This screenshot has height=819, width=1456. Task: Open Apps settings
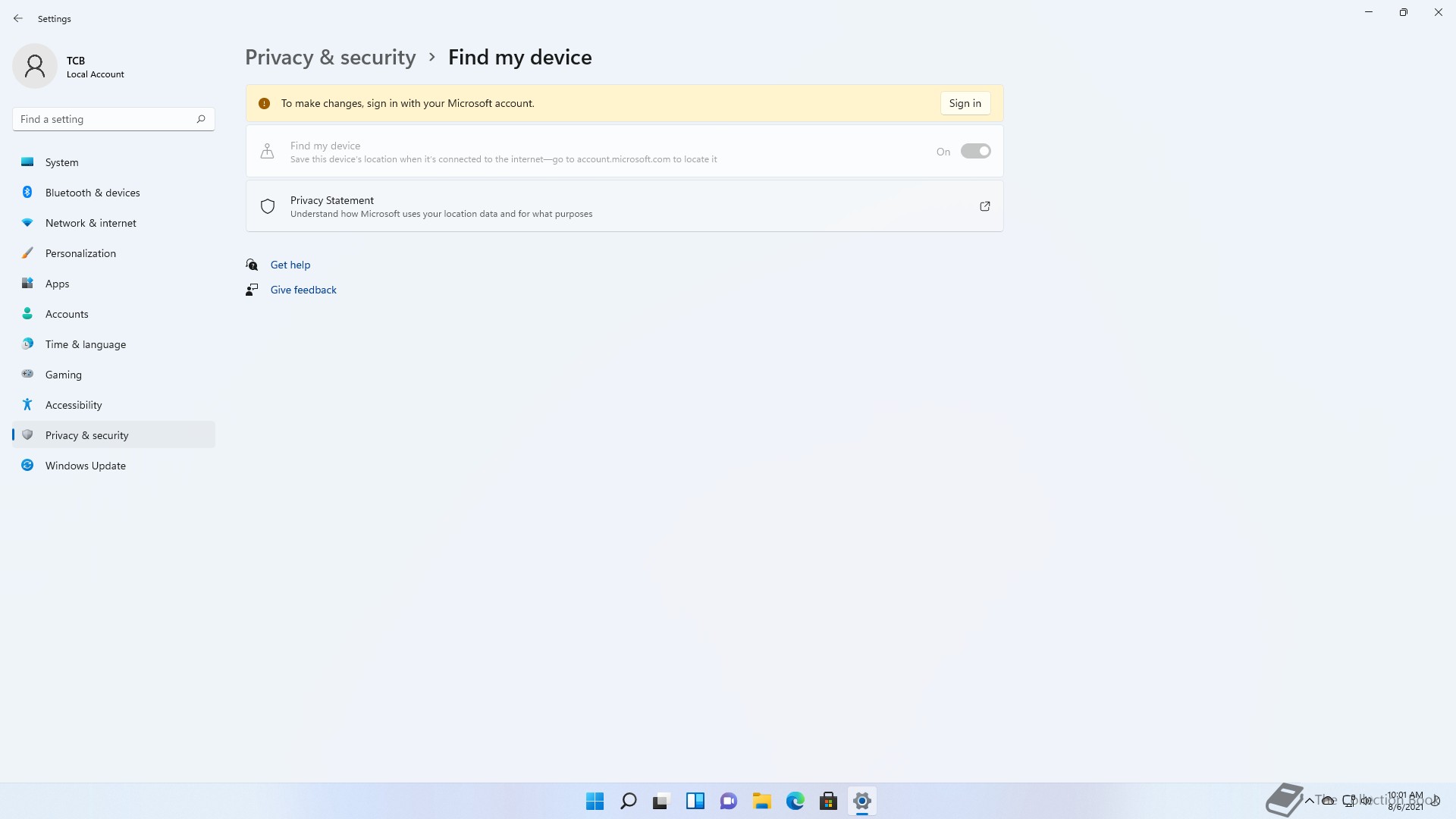(114, 284)
